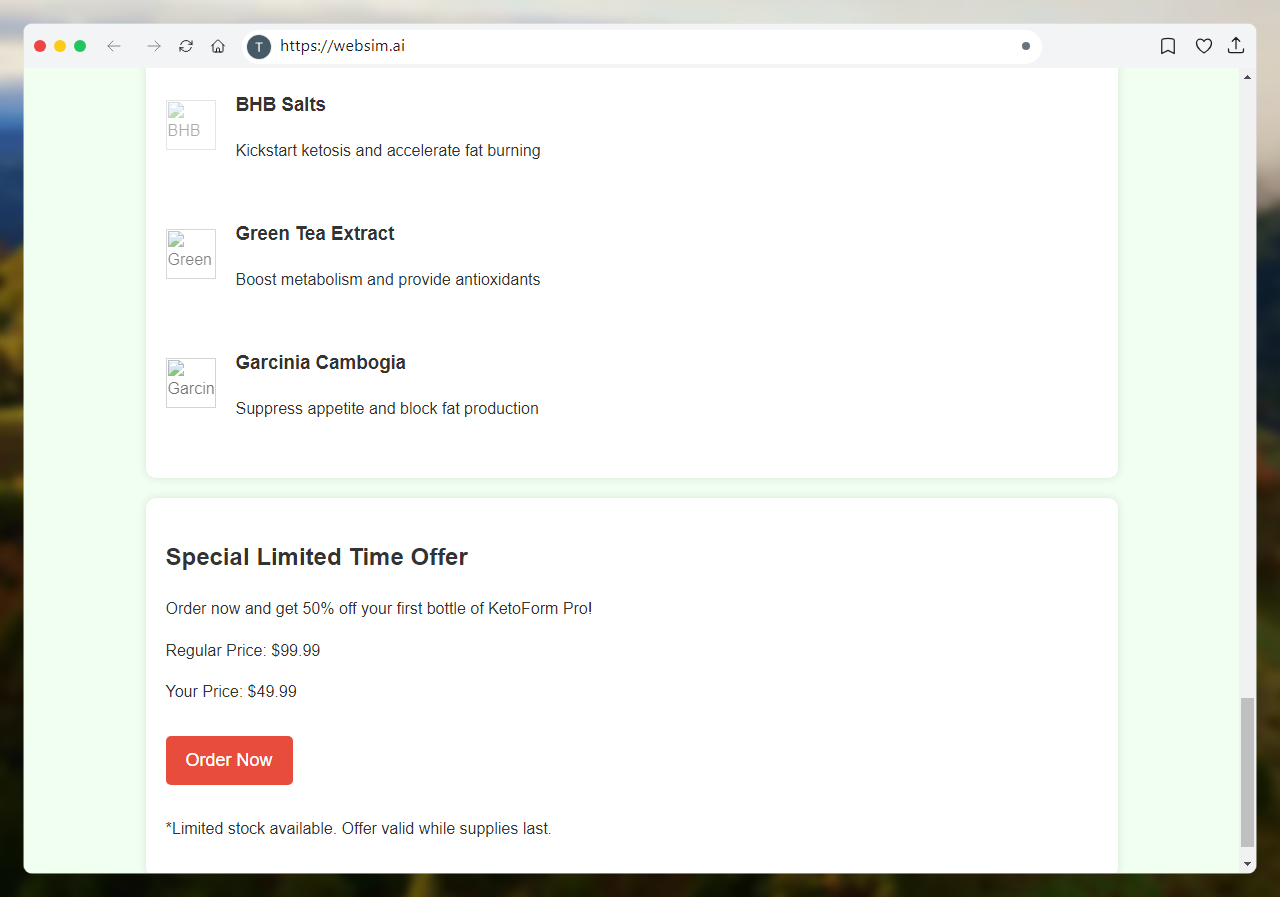1280x897 pixels.
Task: Click the scrollbar down arrow
Action: pos(1247,863)
